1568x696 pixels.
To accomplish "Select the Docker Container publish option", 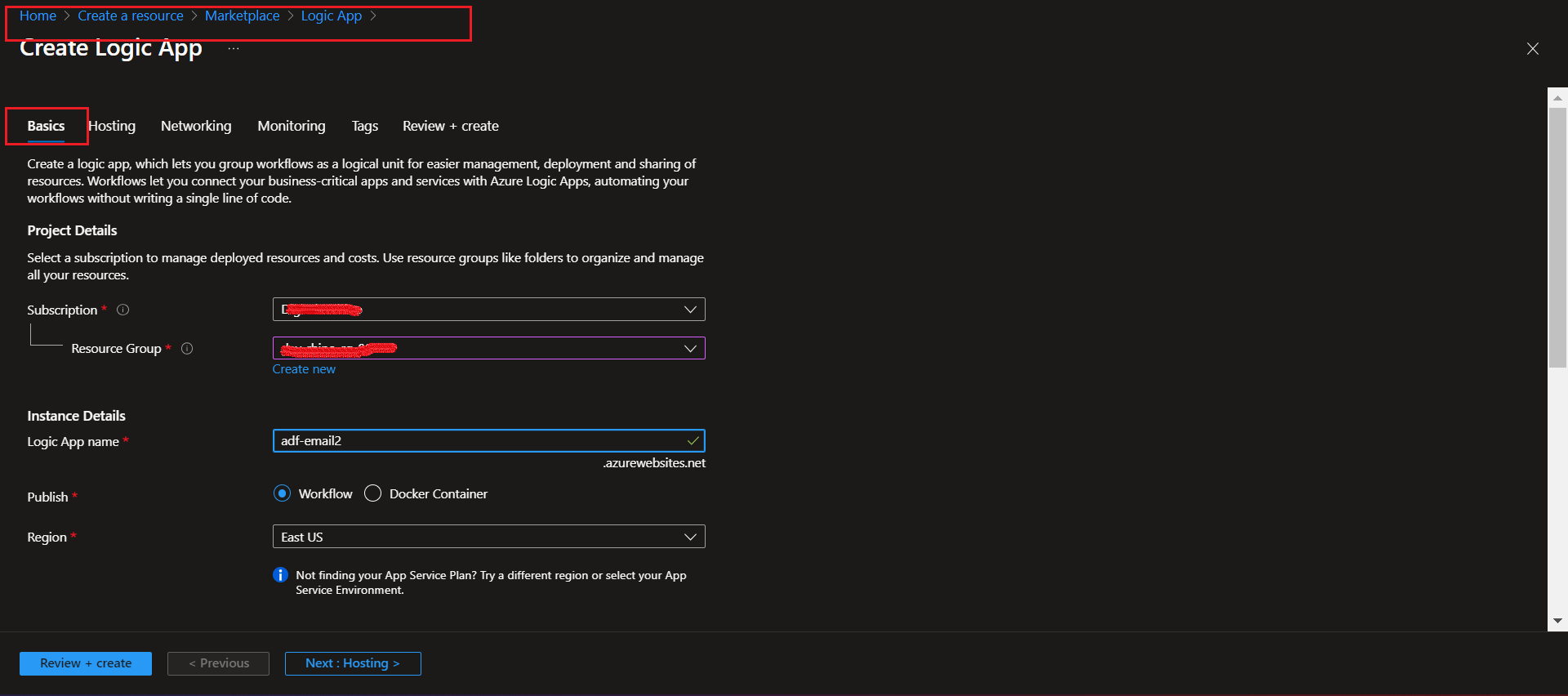I will 373,493.
